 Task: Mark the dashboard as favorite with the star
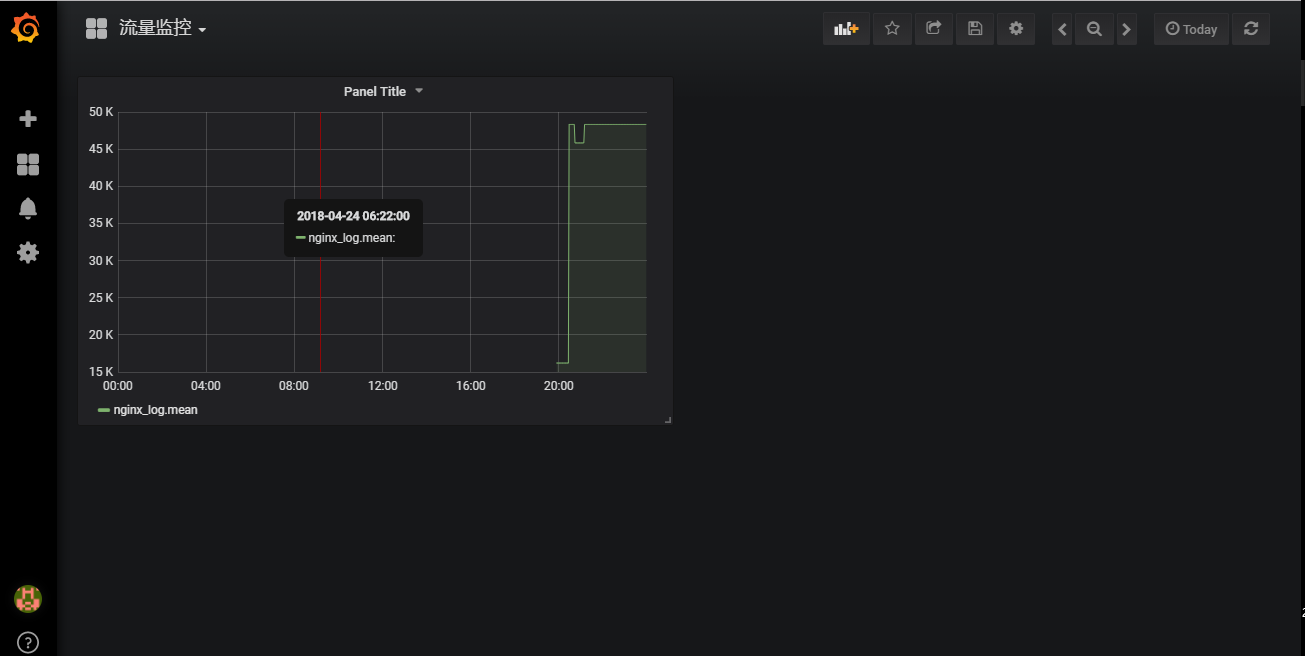pos(892,29)
